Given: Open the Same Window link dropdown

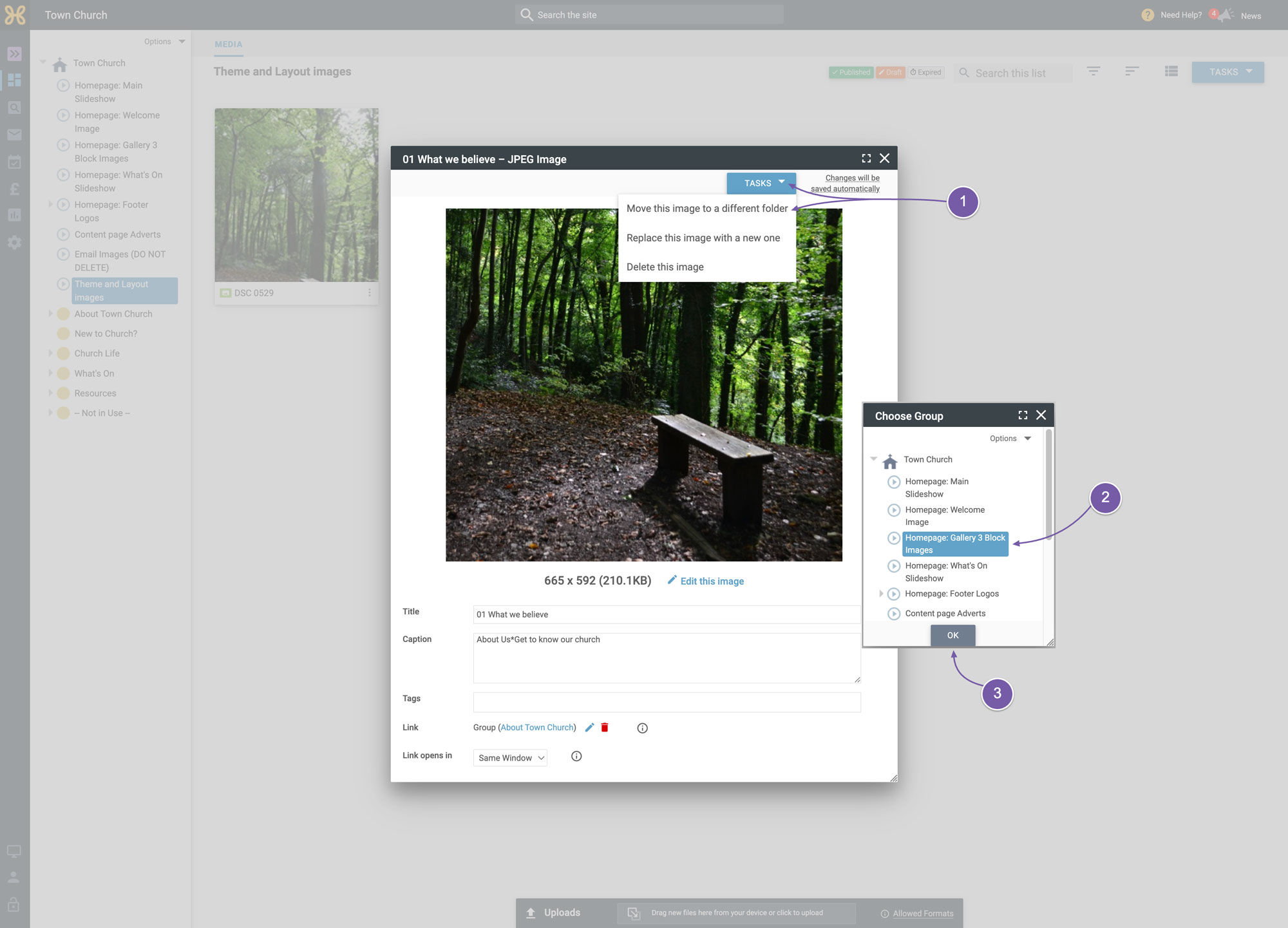Looking at the screenshot, I should tap(510, 758).
